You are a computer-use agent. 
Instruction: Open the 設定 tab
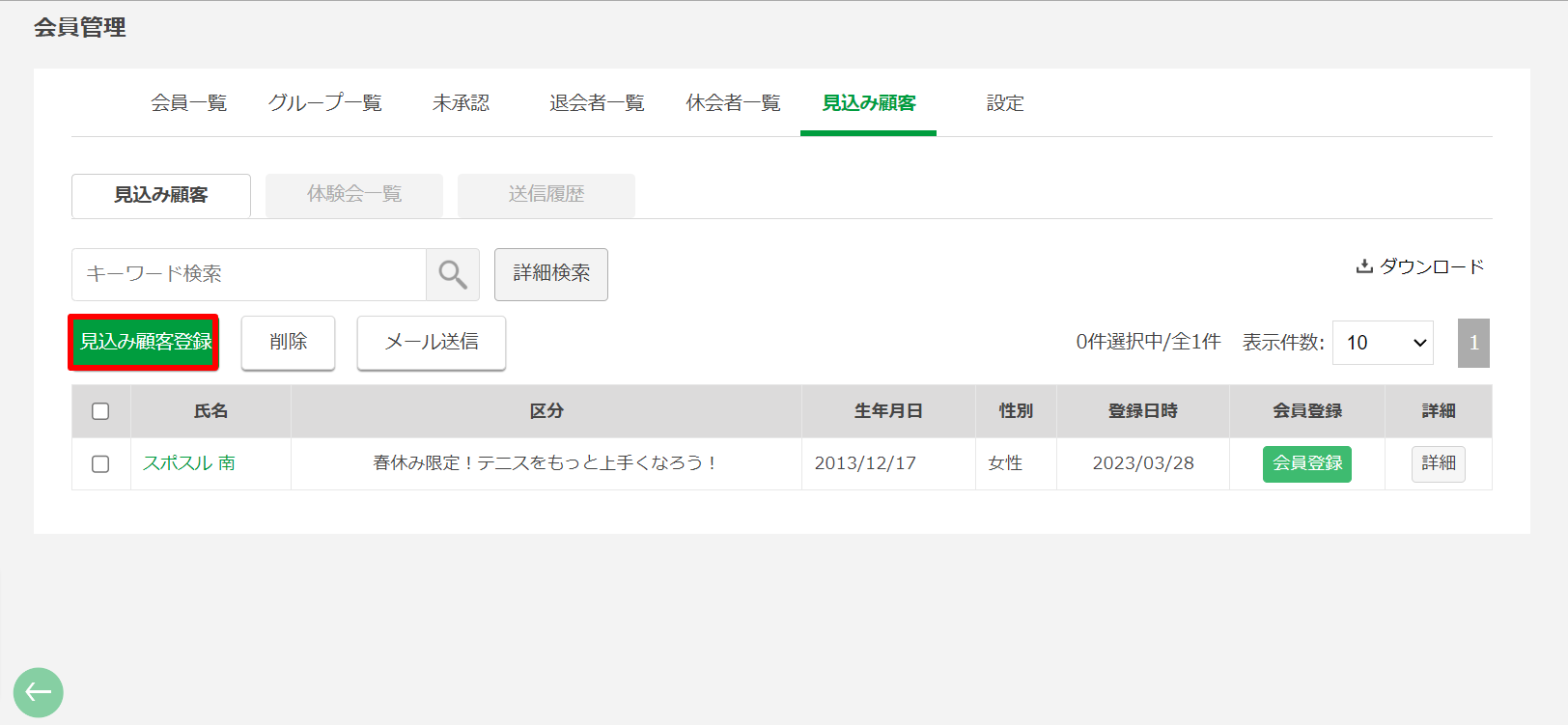tap(1005, 103)
